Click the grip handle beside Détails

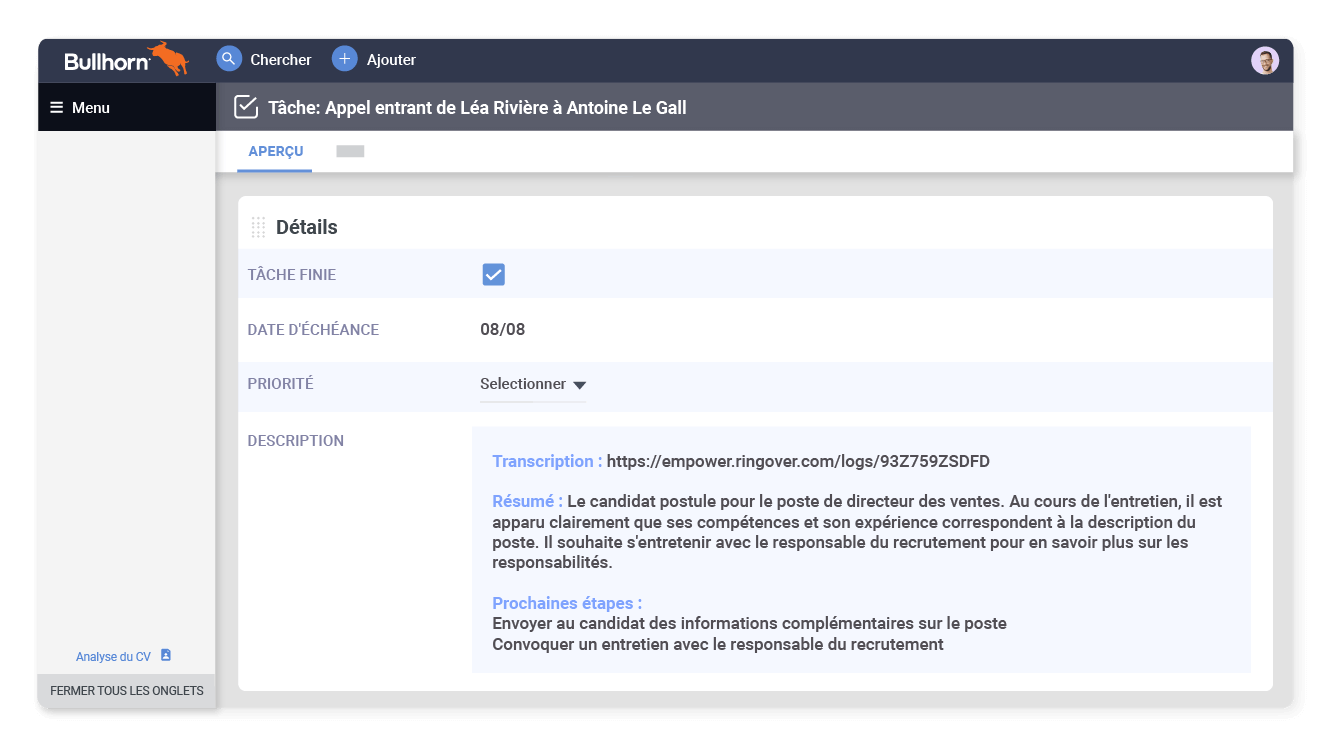coord(258,228)
